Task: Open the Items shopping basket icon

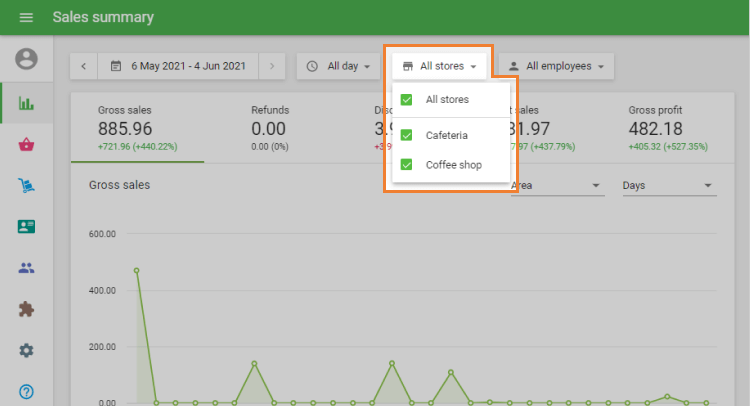Action: (26, 145)
